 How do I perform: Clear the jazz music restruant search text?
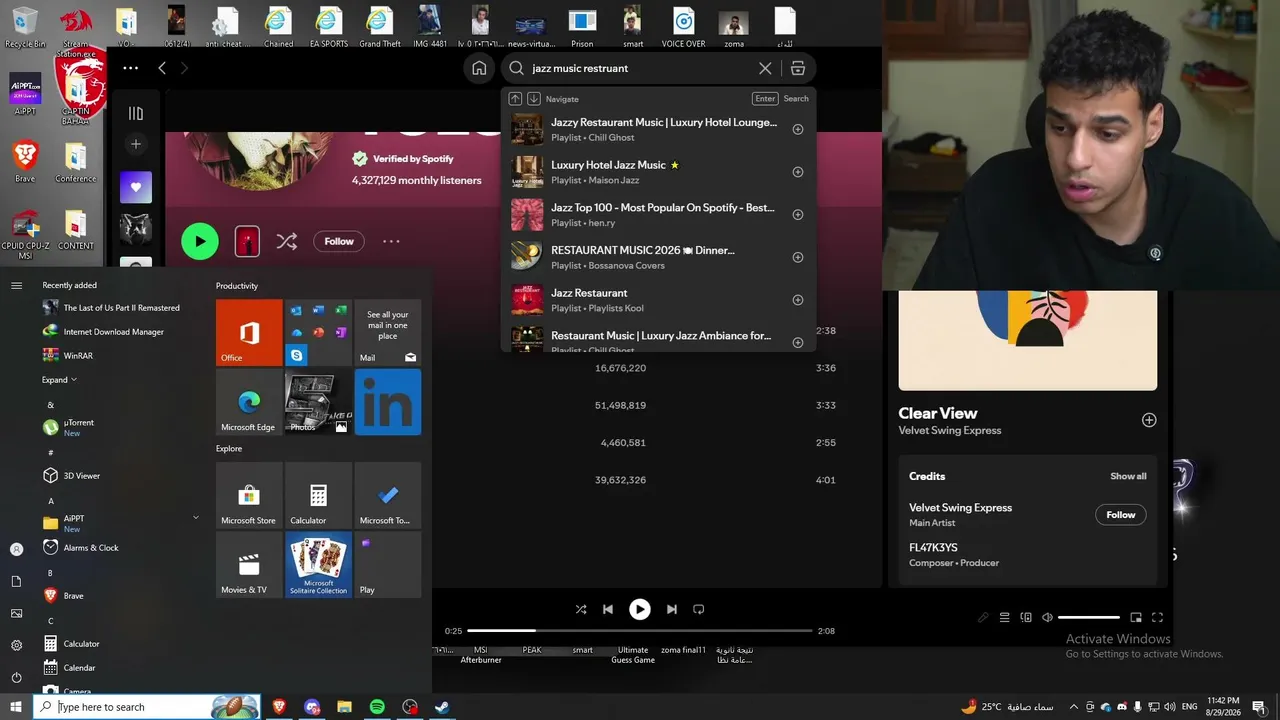tap(765, 68)
